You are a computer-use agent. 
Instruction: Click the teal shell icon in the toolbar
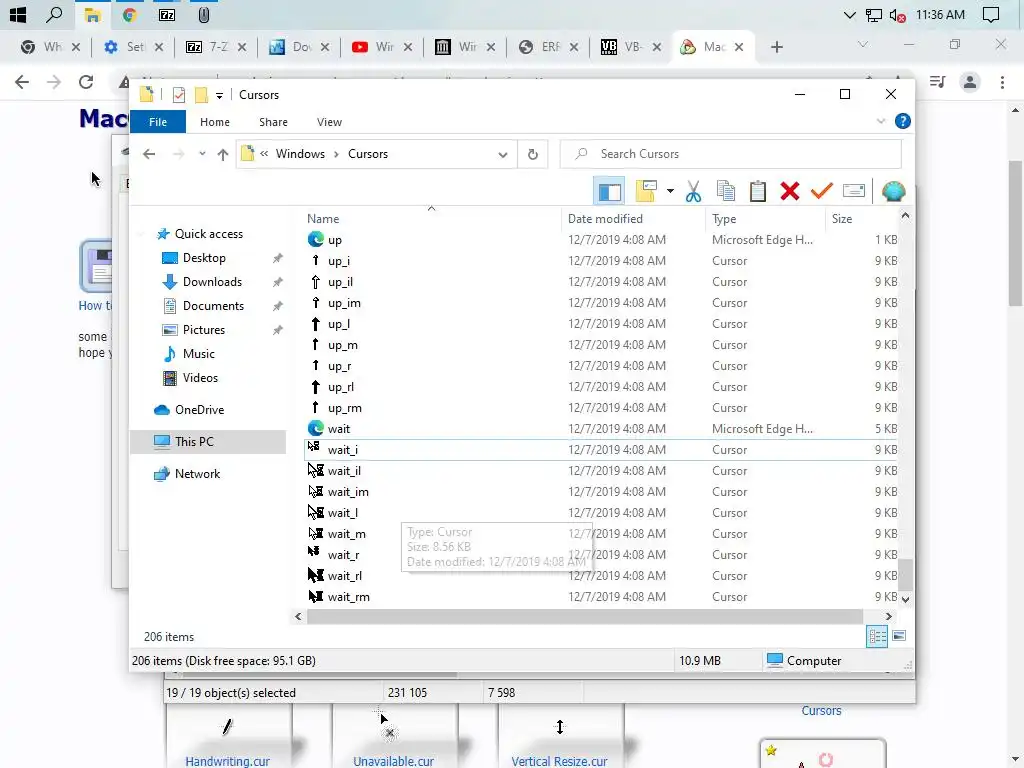pos(893,191)
